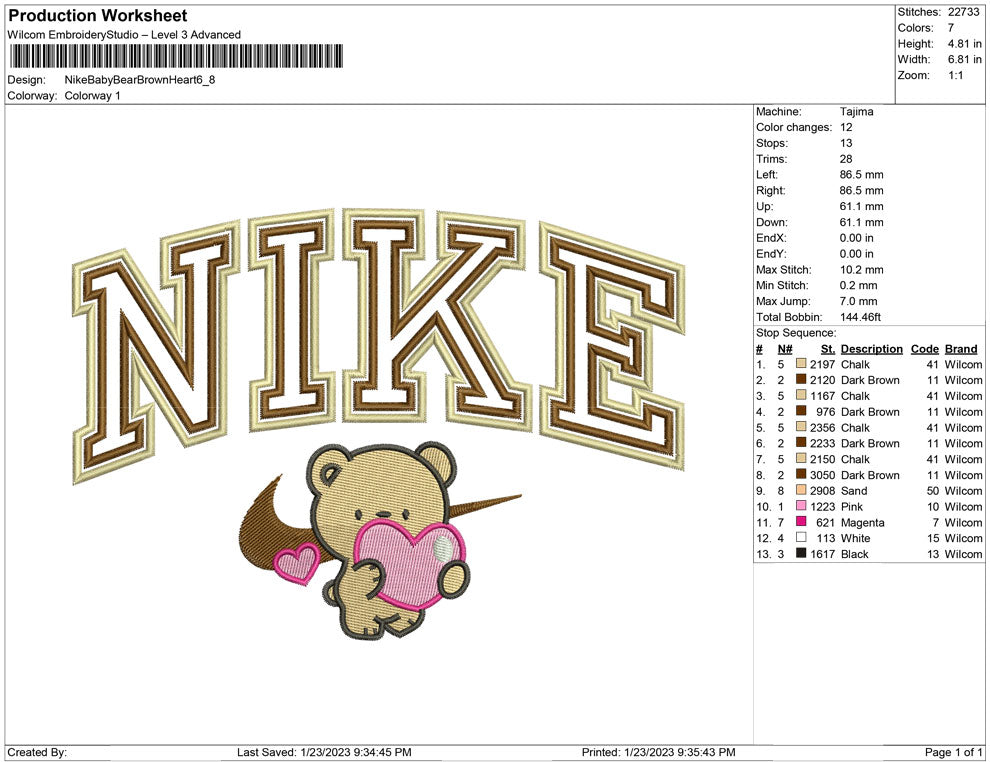Click the Stitches value 22733
This screenshot has width=990, height=762.
click(x=963, y=12)
